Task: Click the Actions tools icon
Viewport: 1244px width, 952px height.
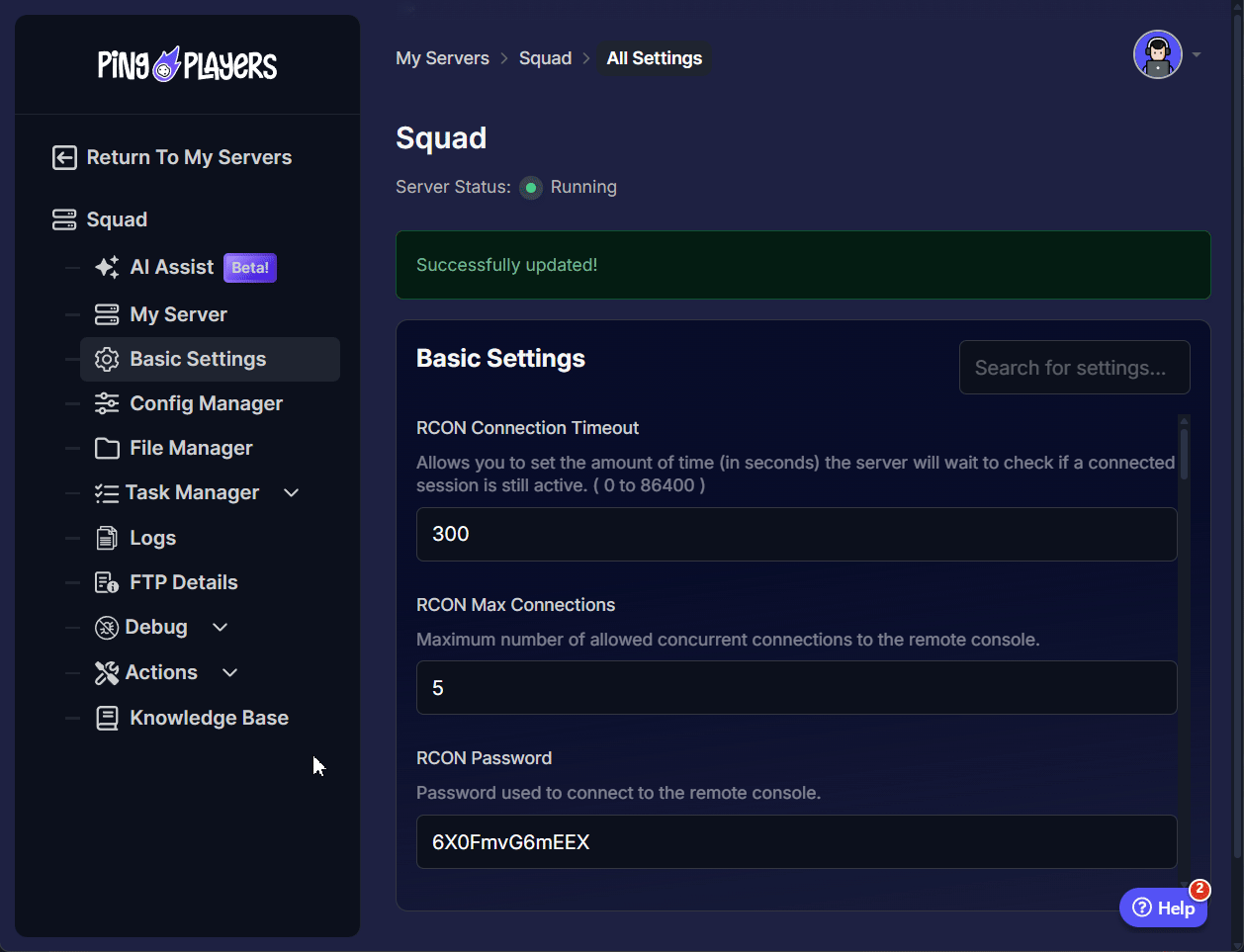Action: tap(107, 673)
